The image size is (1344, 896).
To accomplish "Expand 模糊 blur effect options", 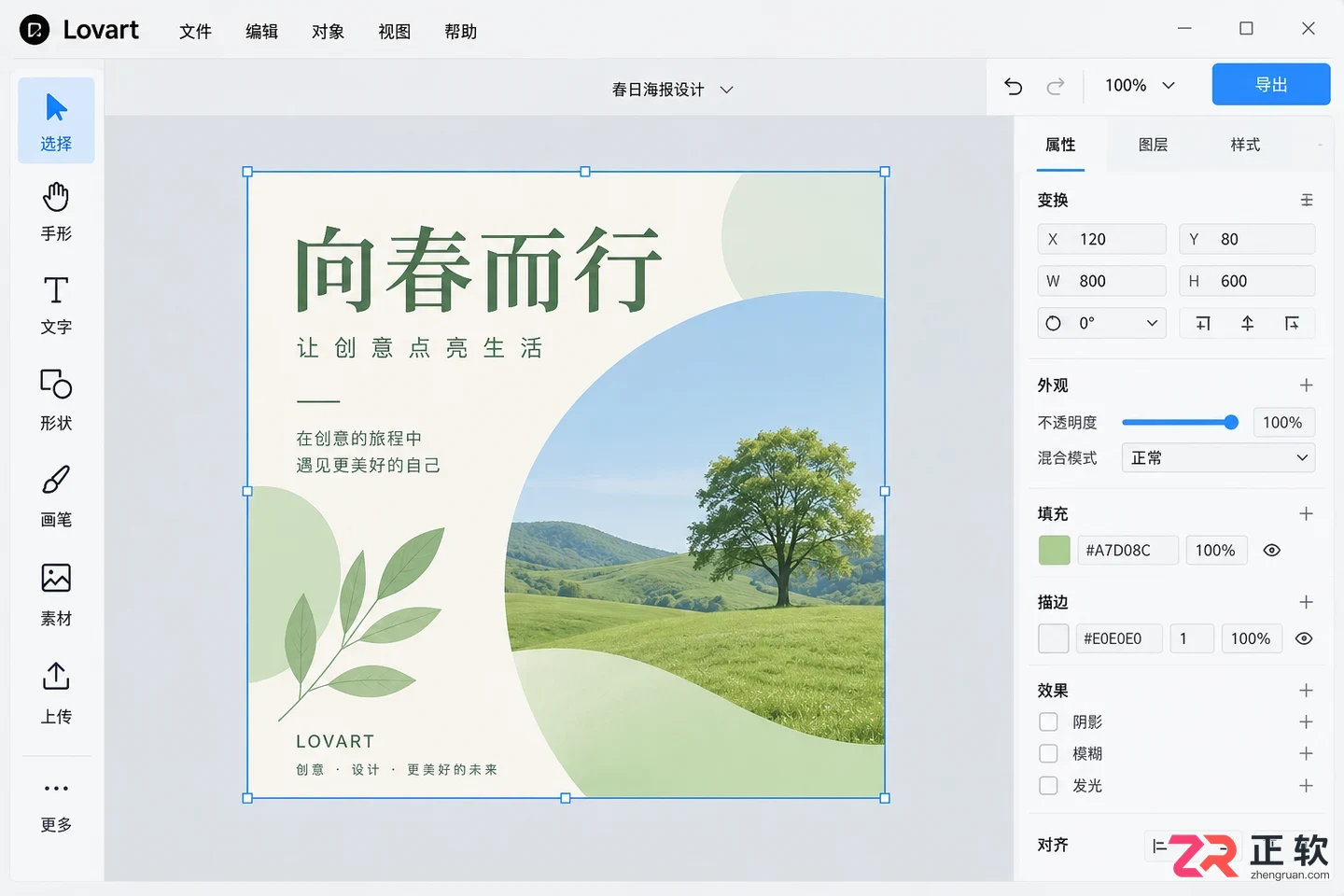I will 1307,754.
